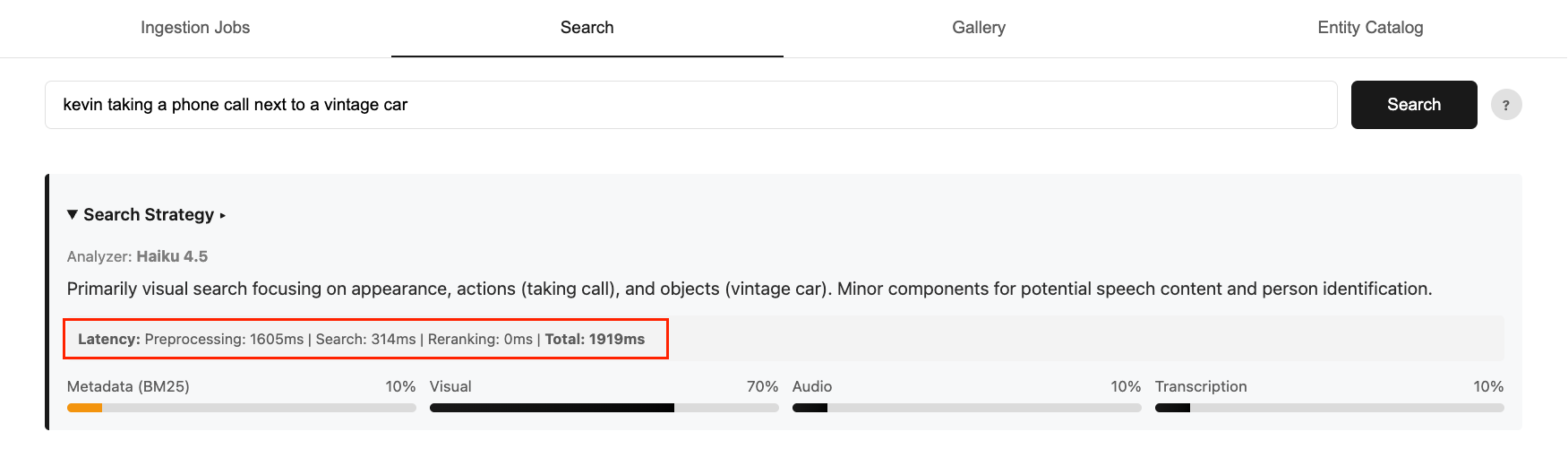Image resolution: width=1568 pixels, height=449 pixels.
Task: Click the small arrow after Search Strategy
Action: (x=222, y=216)
